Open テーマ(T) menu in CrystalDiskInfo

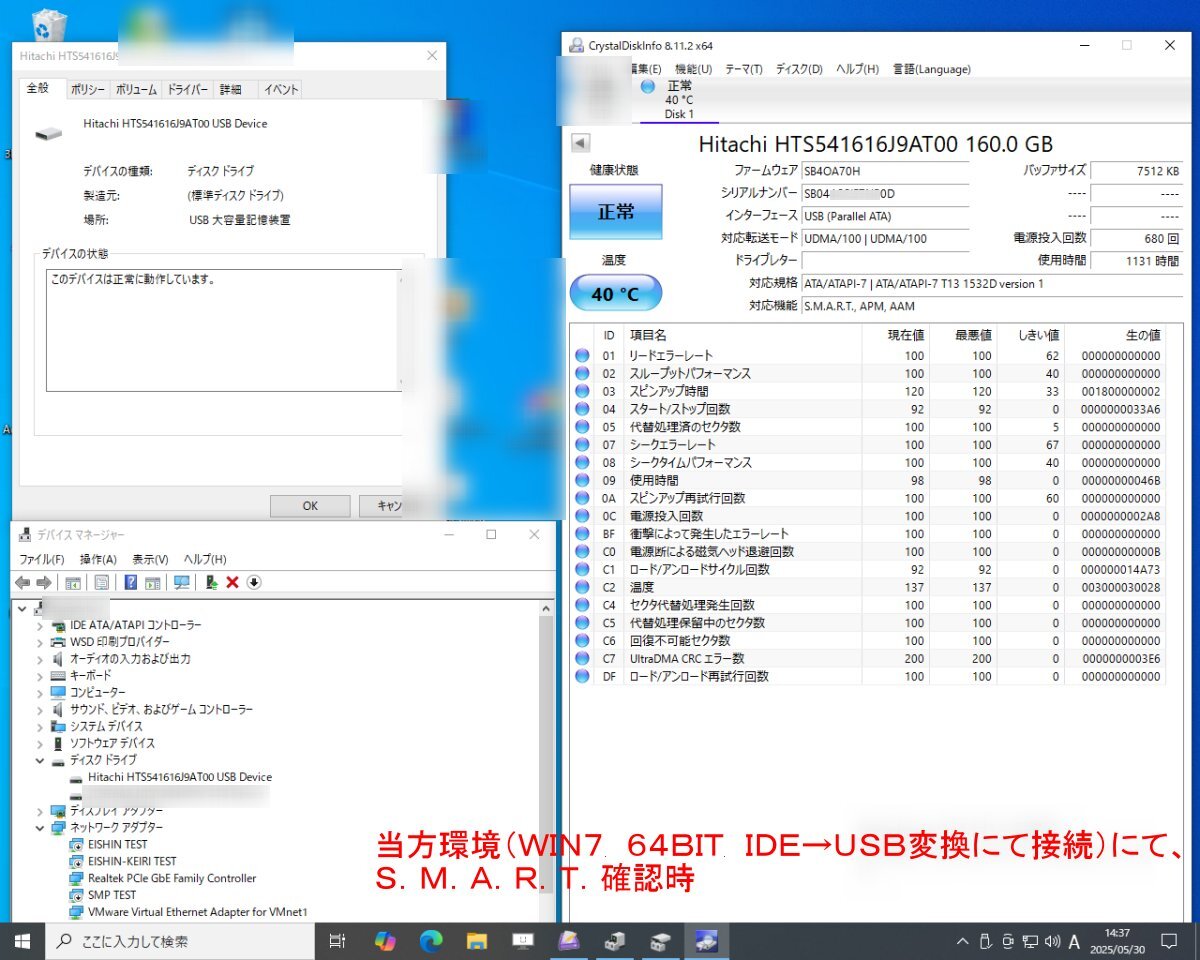pyautogui.click(x=743, y=69)
